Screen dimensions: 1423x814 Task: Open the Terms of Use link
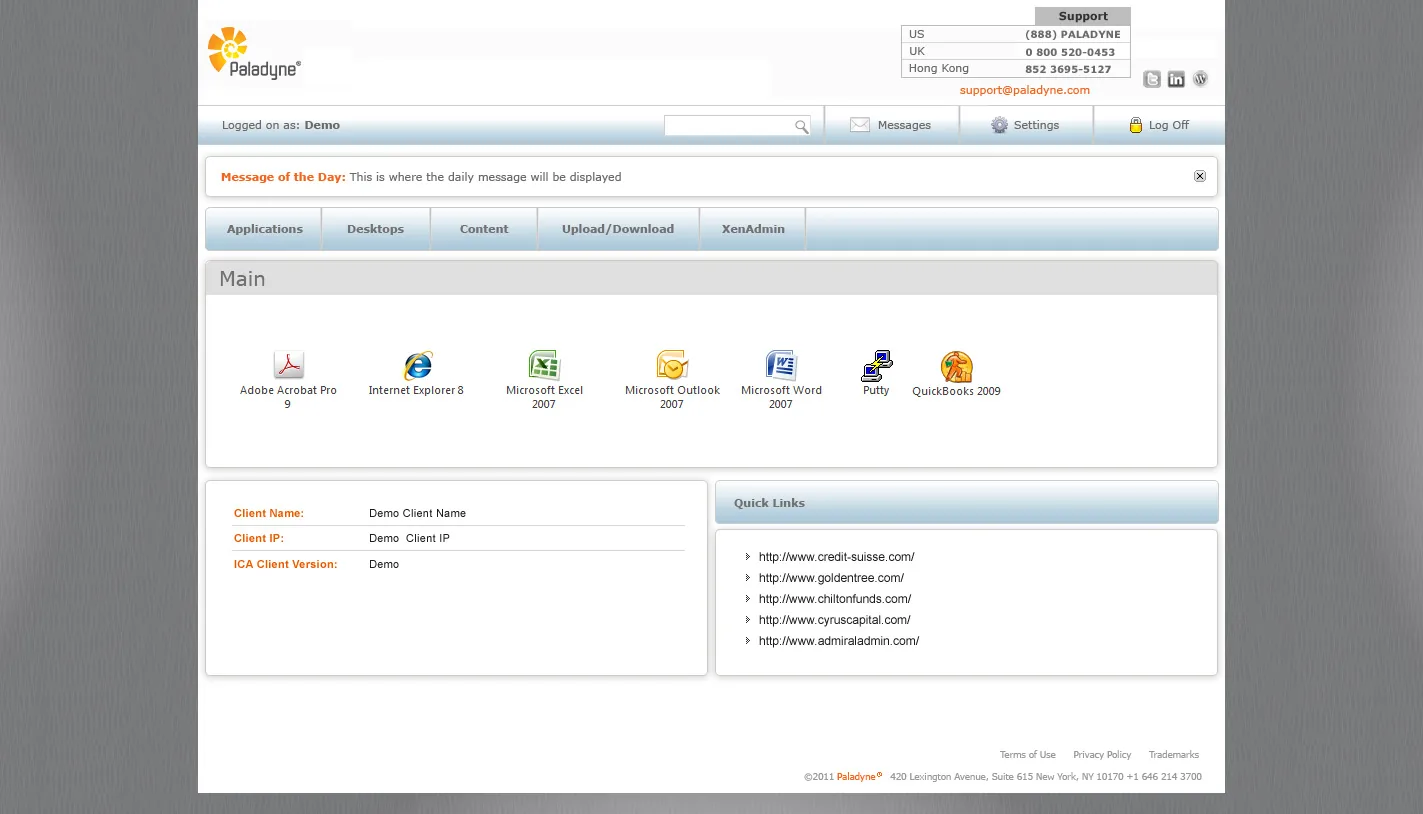click(1027, 755)
